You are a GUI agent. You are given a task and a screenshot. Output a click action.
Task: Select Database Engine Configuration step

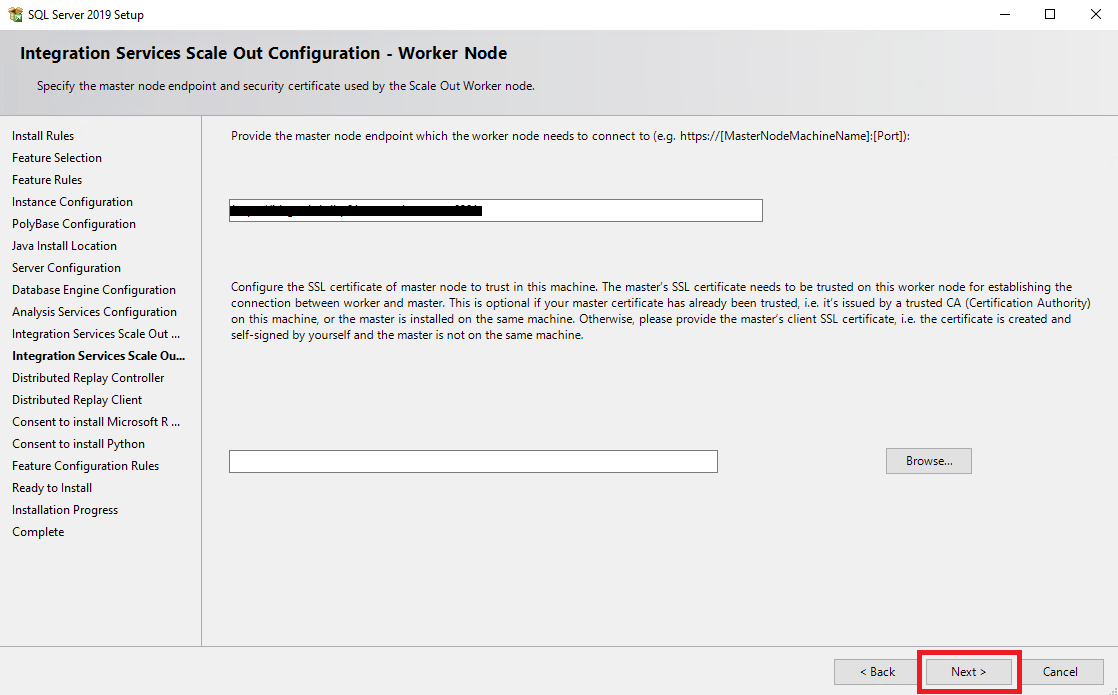pos(93,290)
